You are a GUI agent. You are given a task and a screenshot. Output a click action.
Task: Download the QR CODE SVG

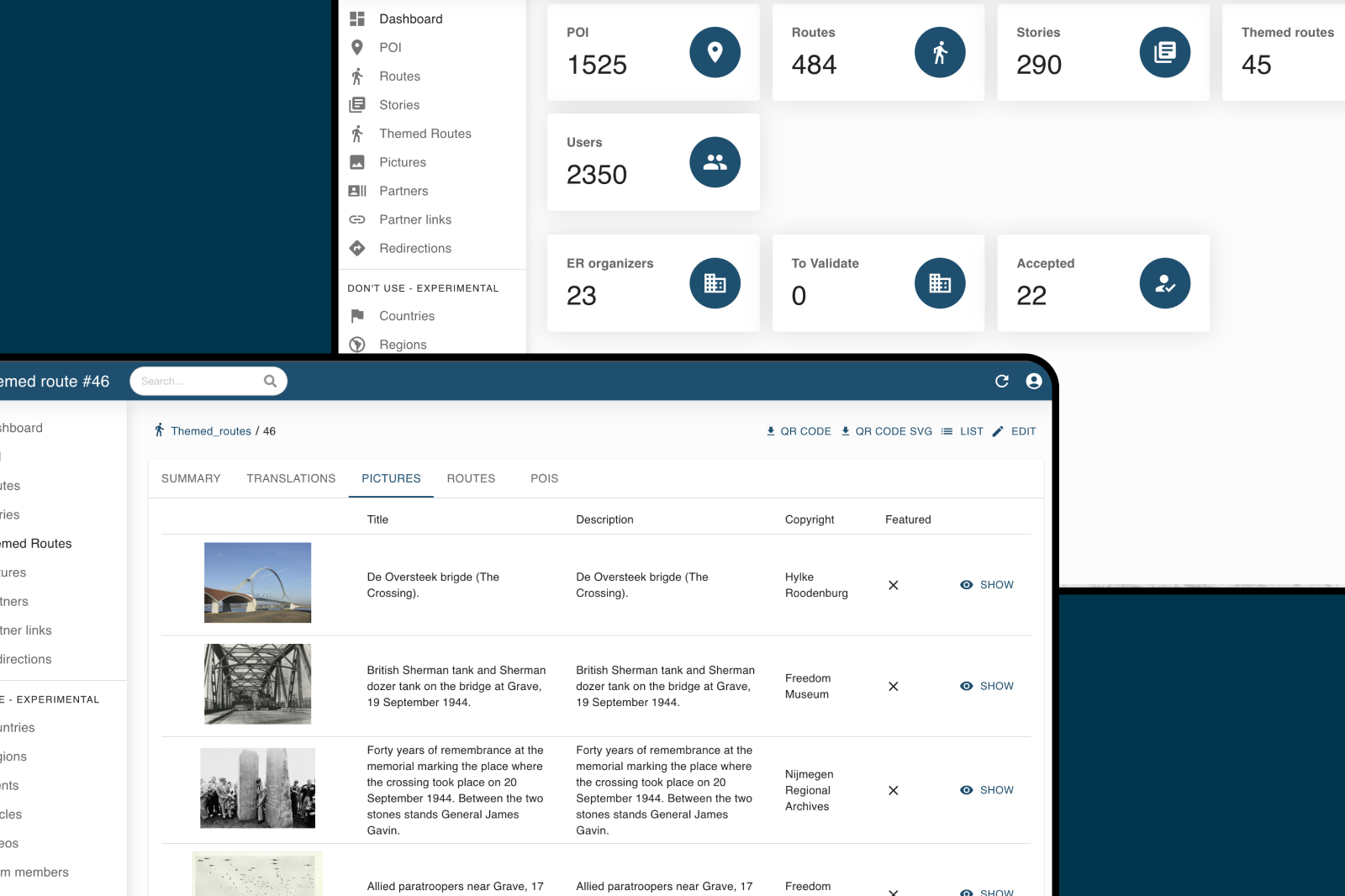click(886, 431)
